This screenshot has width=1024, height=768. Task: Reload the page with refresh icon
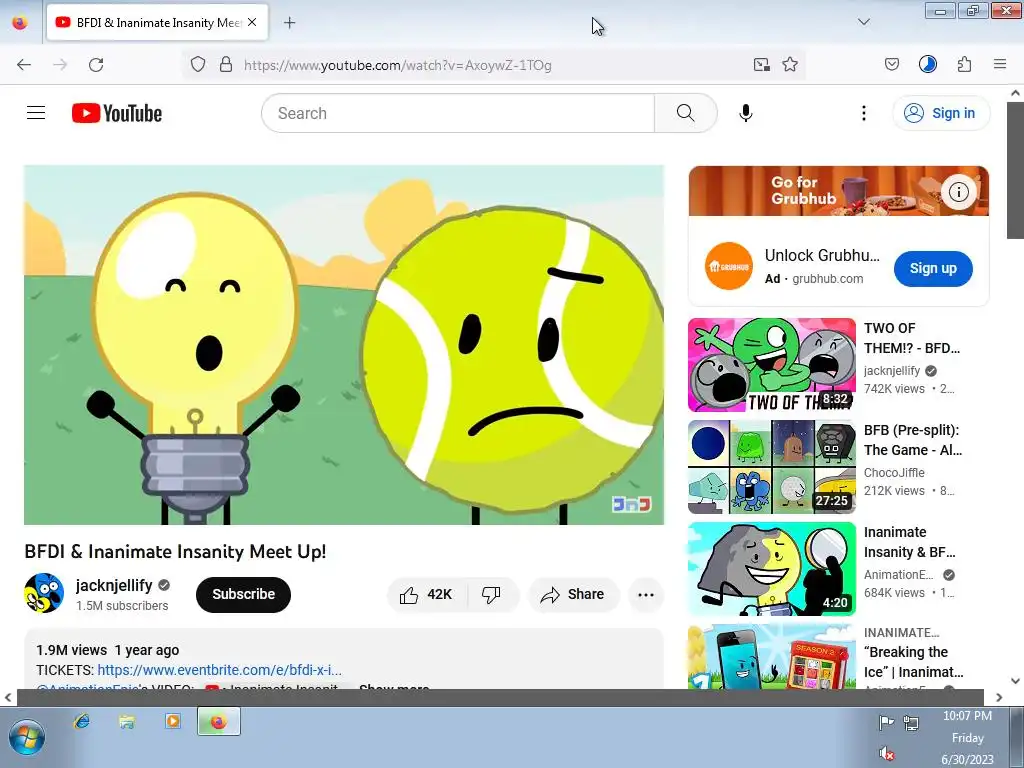(96, 64)
